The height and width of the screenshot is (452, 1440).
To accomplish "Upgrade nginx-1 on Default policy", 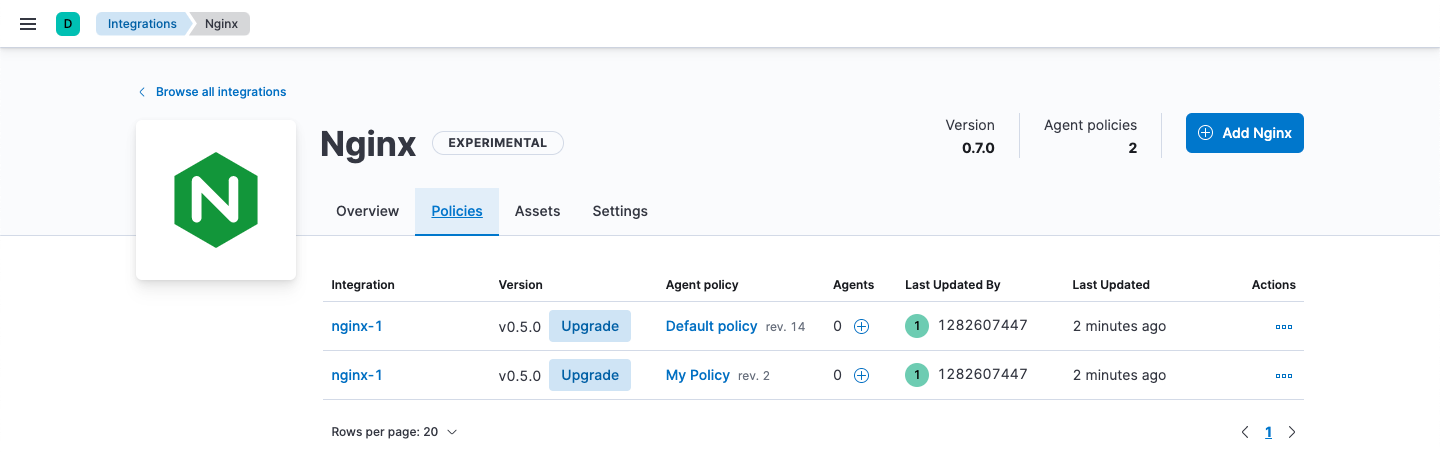I will tap(590, 326).
